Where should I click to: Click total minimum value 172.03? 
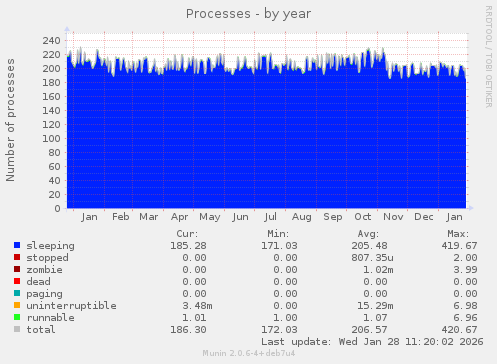click(x=279, y=330)
